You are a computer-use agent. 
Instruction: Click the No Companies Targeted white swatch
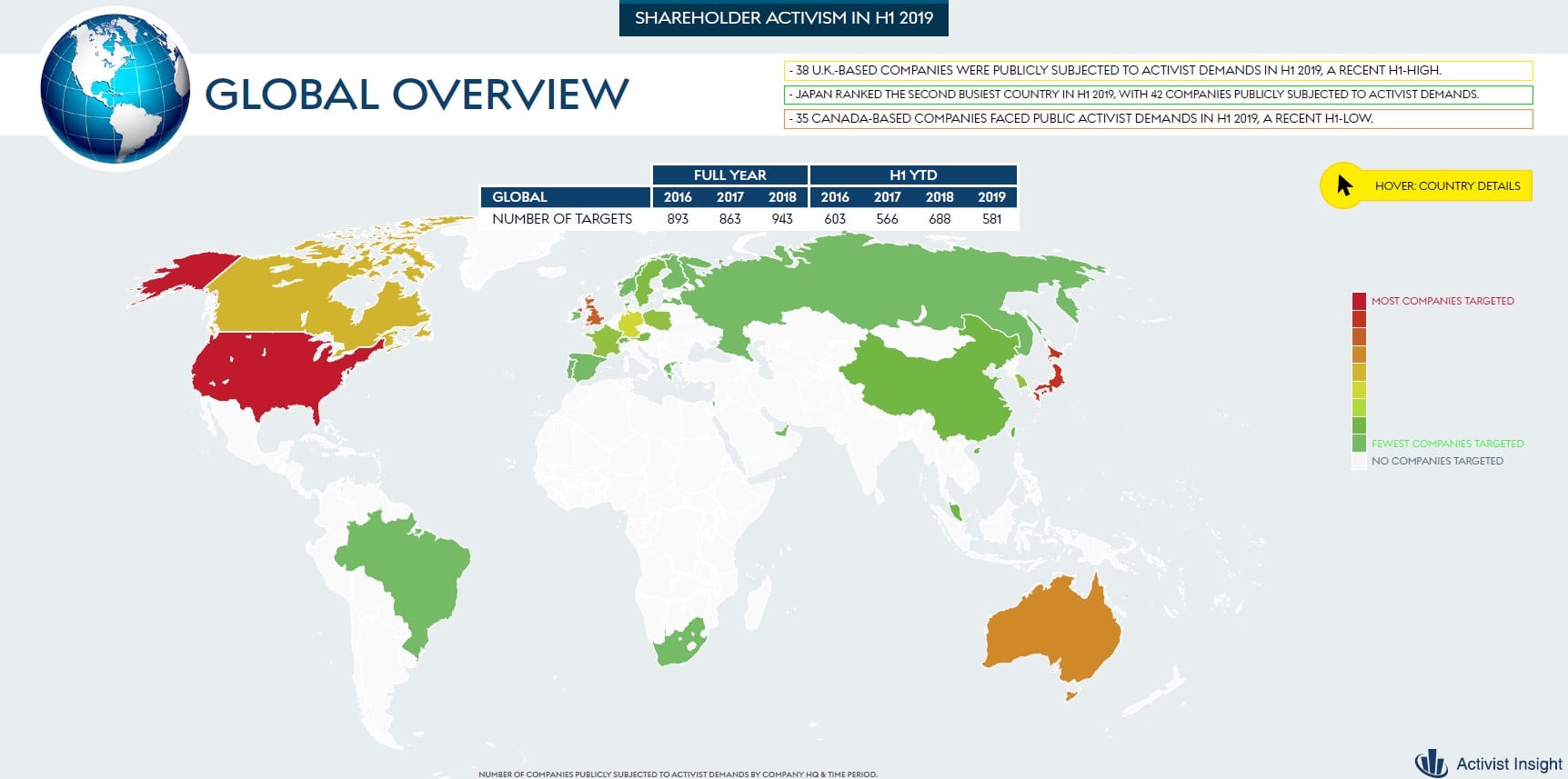[x=1359, y=461]
